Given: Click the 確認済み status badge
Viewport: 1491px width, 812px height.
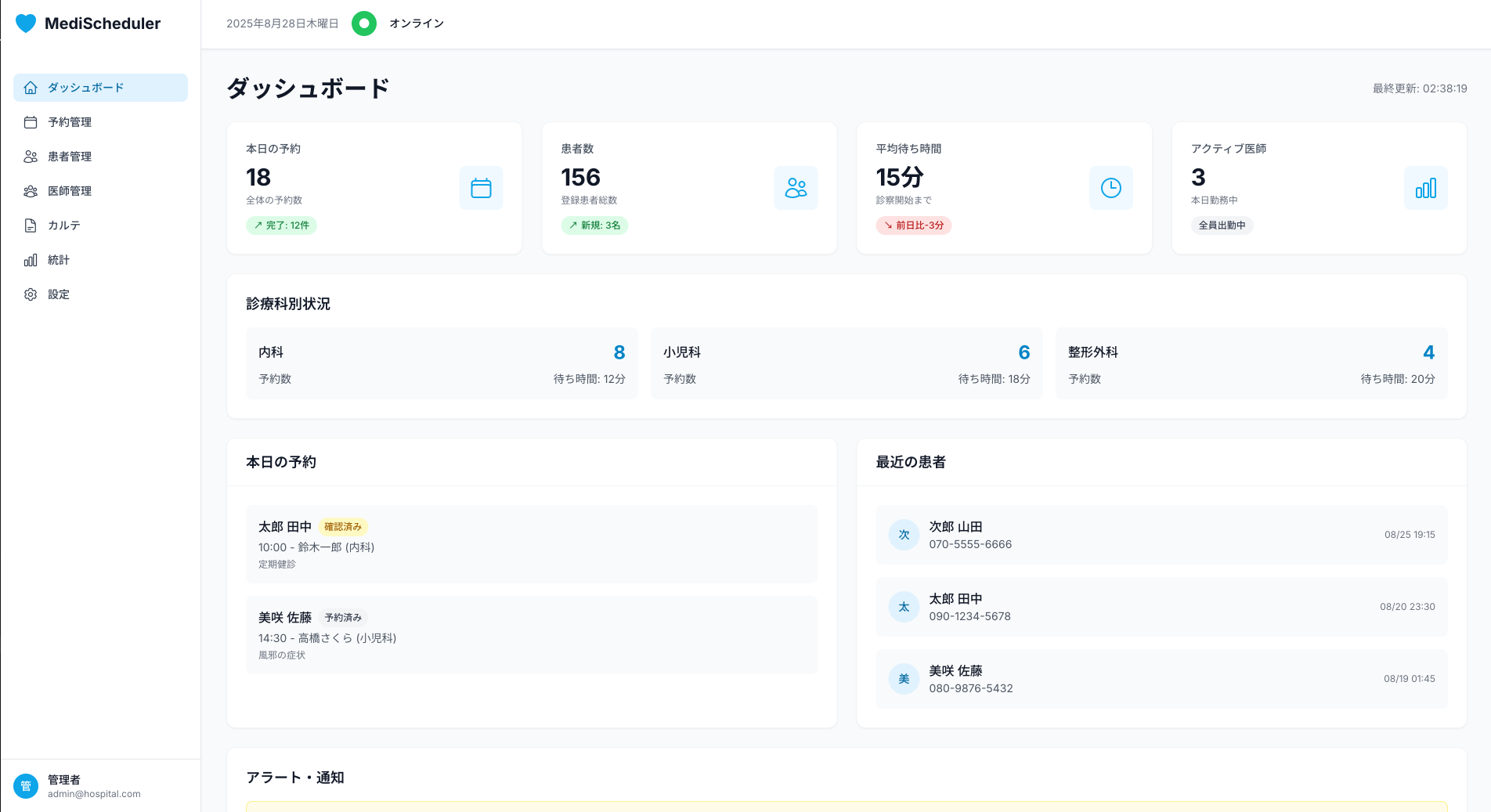Looking at the screenshot, I should [343, 527].
